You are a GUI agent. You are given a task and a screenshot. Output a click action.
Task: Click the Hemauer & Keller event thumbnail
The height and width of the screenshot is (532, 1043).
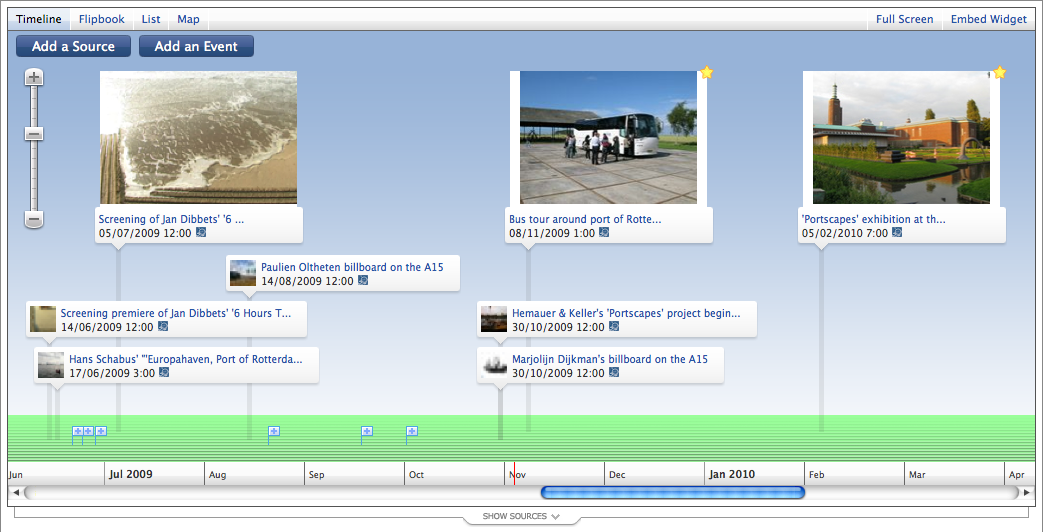click(x=494, y=319)
